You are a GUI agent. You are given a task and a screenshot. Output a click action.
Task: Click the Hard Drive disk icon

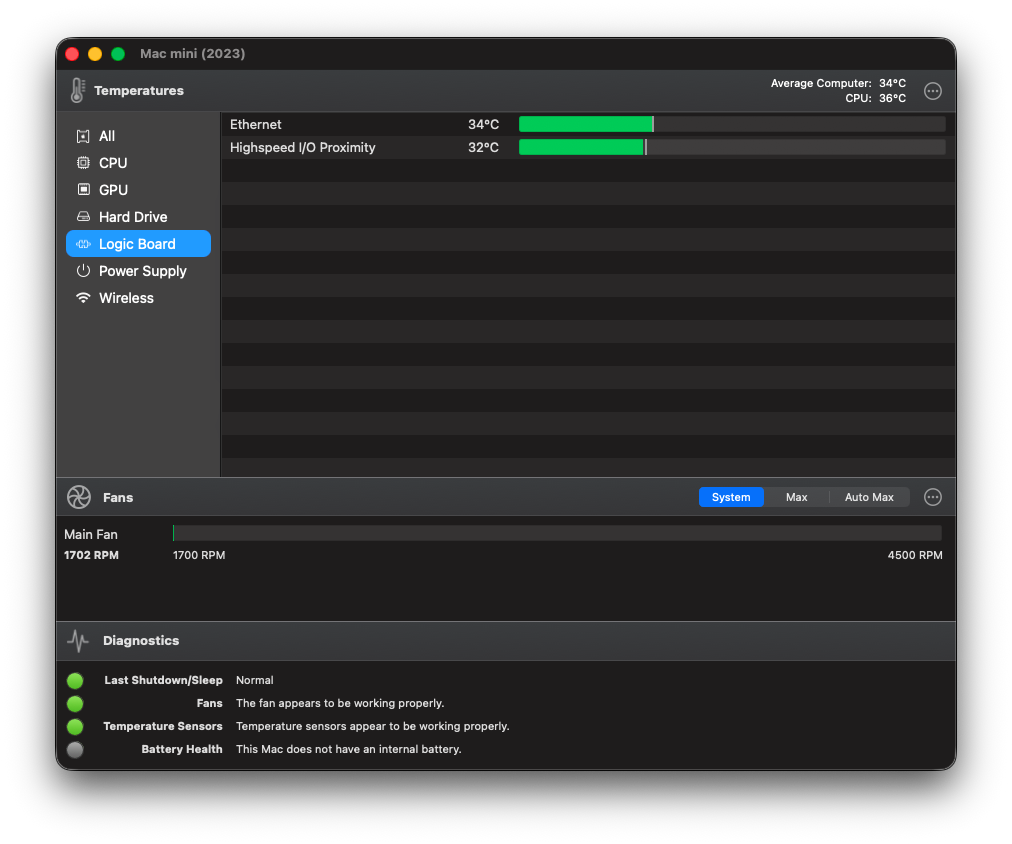(x=83, y=217)
